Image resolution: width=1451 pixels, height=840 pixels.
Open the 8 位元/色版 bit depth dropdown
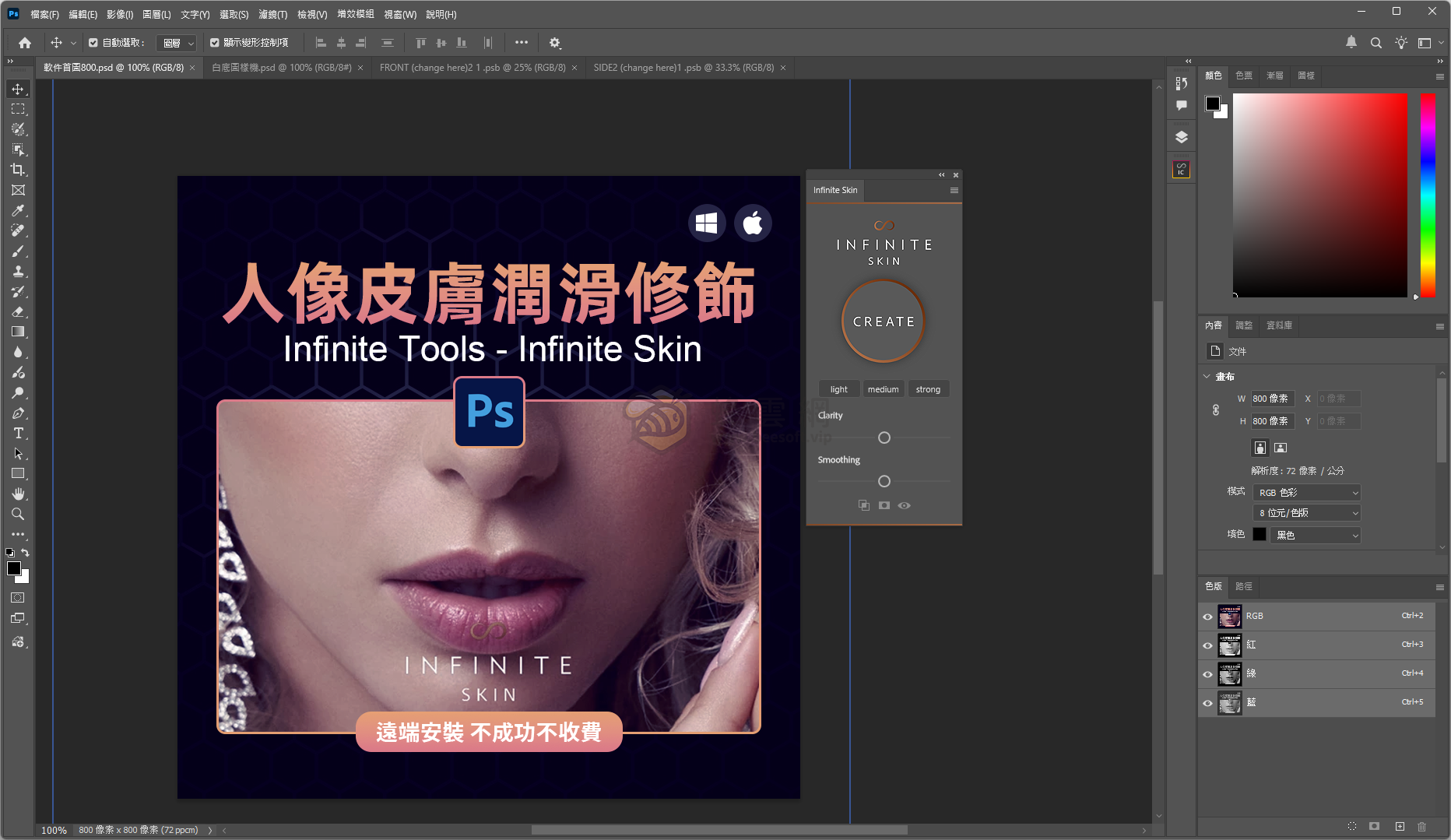click(x=1307, y=513)
